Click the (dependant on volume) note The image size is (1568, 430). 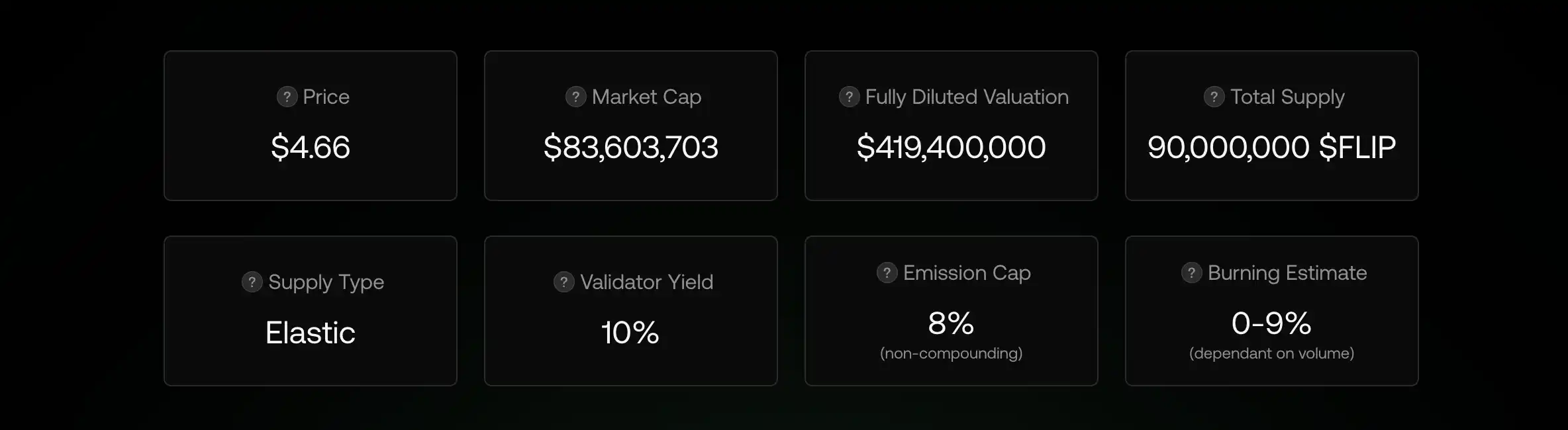1271,353
